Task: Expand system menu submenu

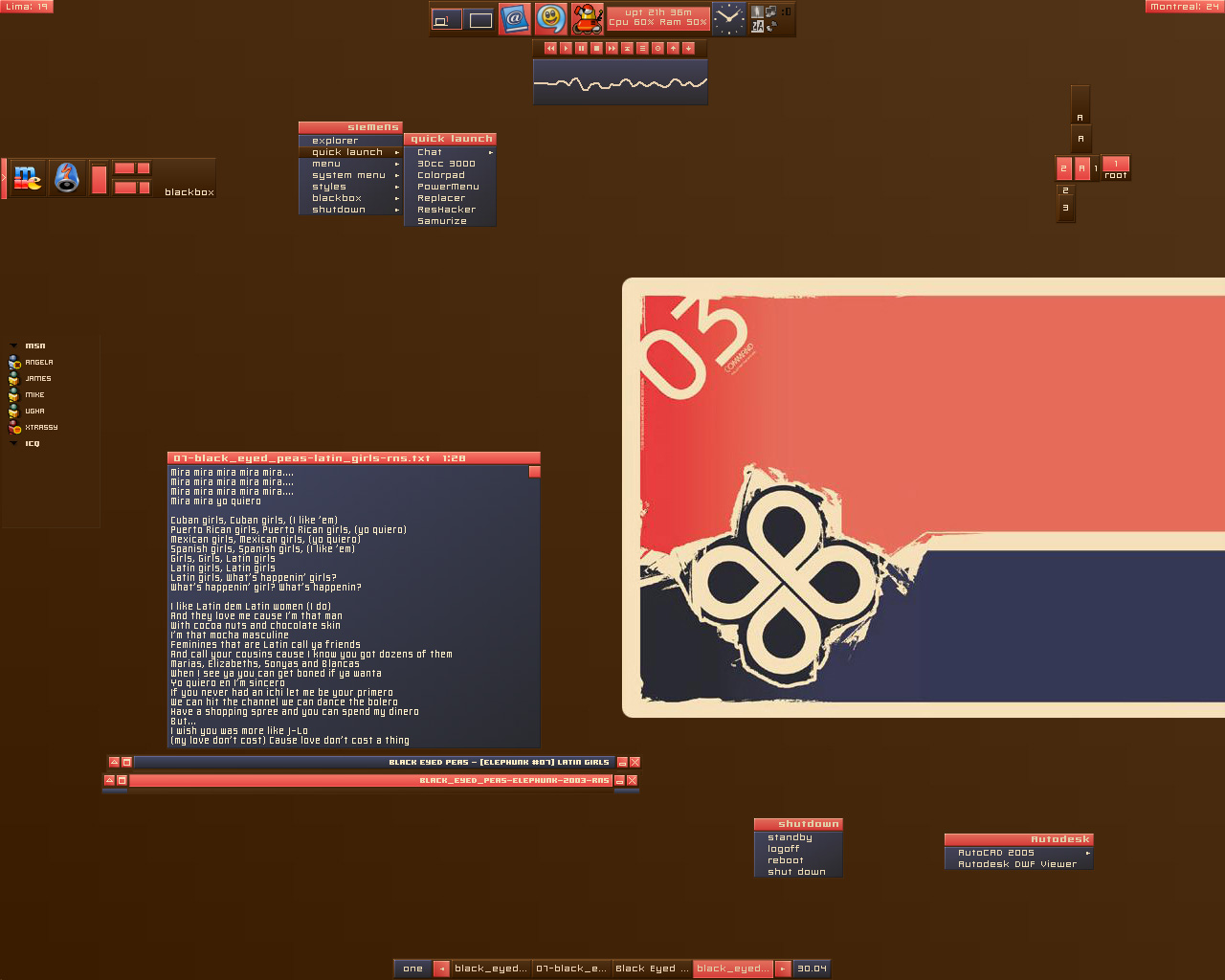Action: [350, 175]
